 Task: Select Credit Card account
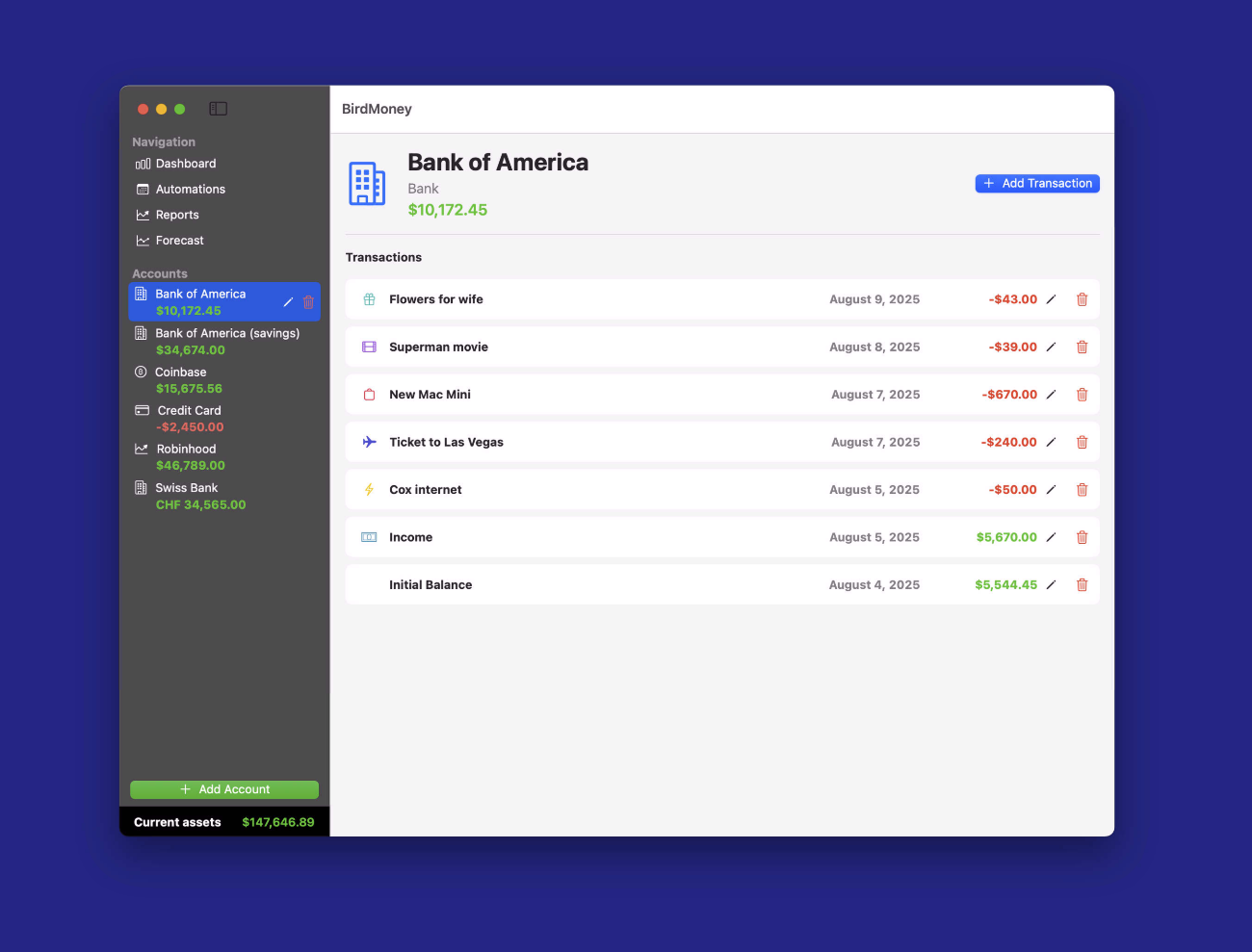coord(224,418)
